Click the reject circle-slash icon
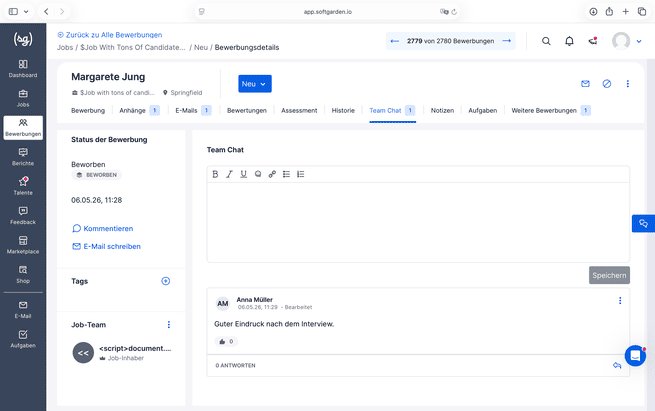Screen dimensions: 655x411 pyautogui.click(x=607, y=84)
